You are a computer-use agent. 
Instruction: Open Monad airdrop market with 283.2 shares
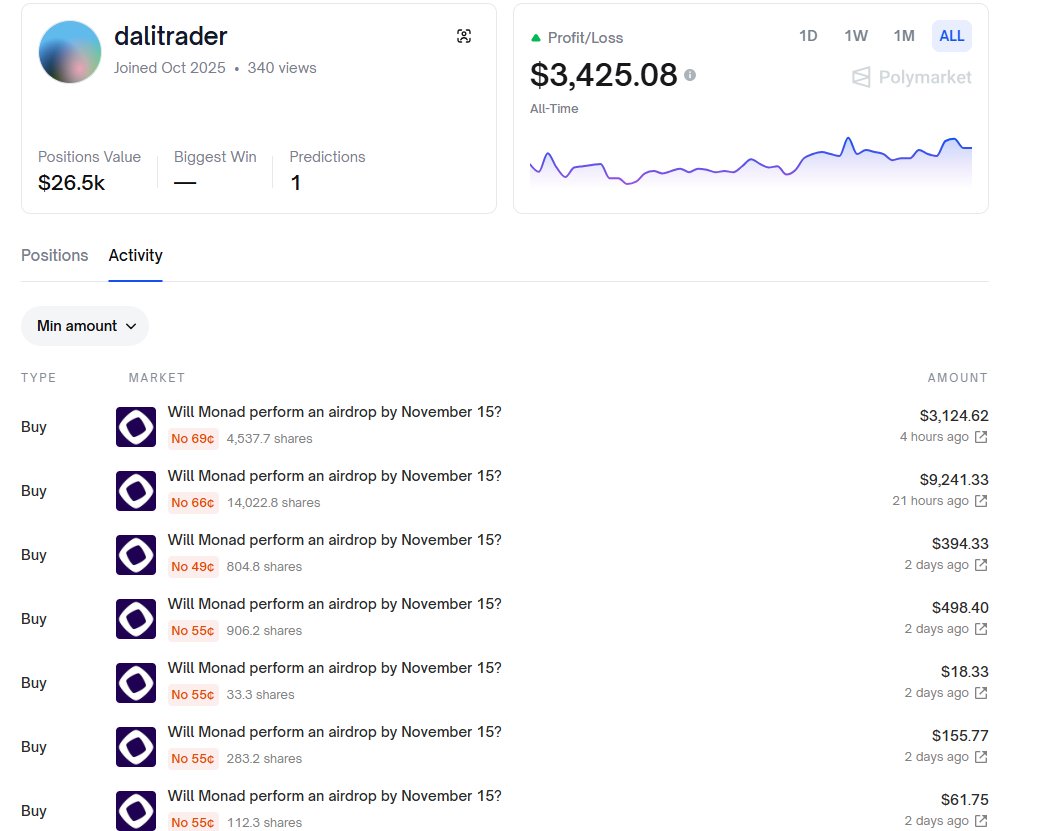pyautogui.click(x=335, y=732)
